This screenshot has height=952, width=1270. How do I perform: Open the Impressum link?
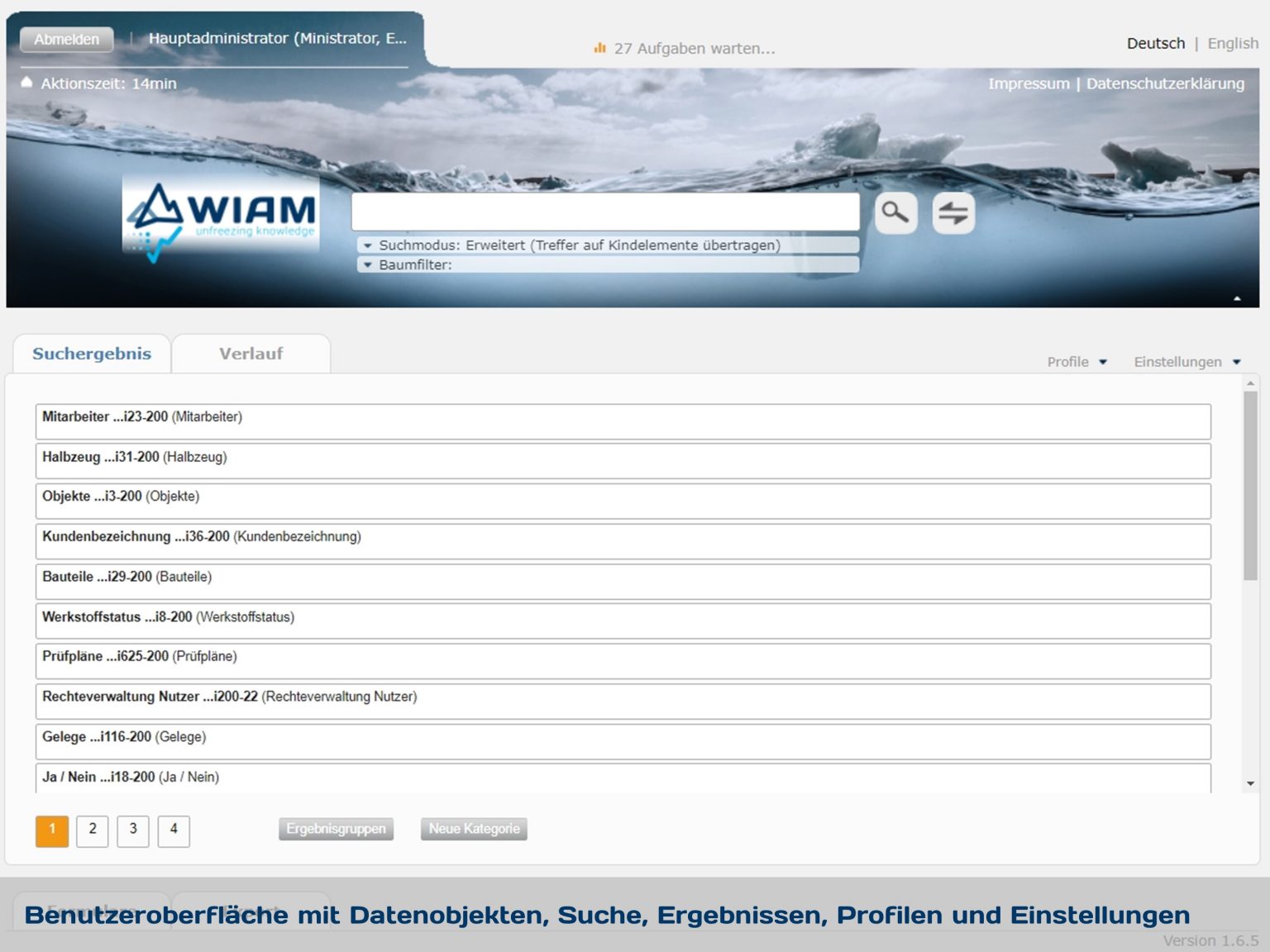pos(1028,83)
